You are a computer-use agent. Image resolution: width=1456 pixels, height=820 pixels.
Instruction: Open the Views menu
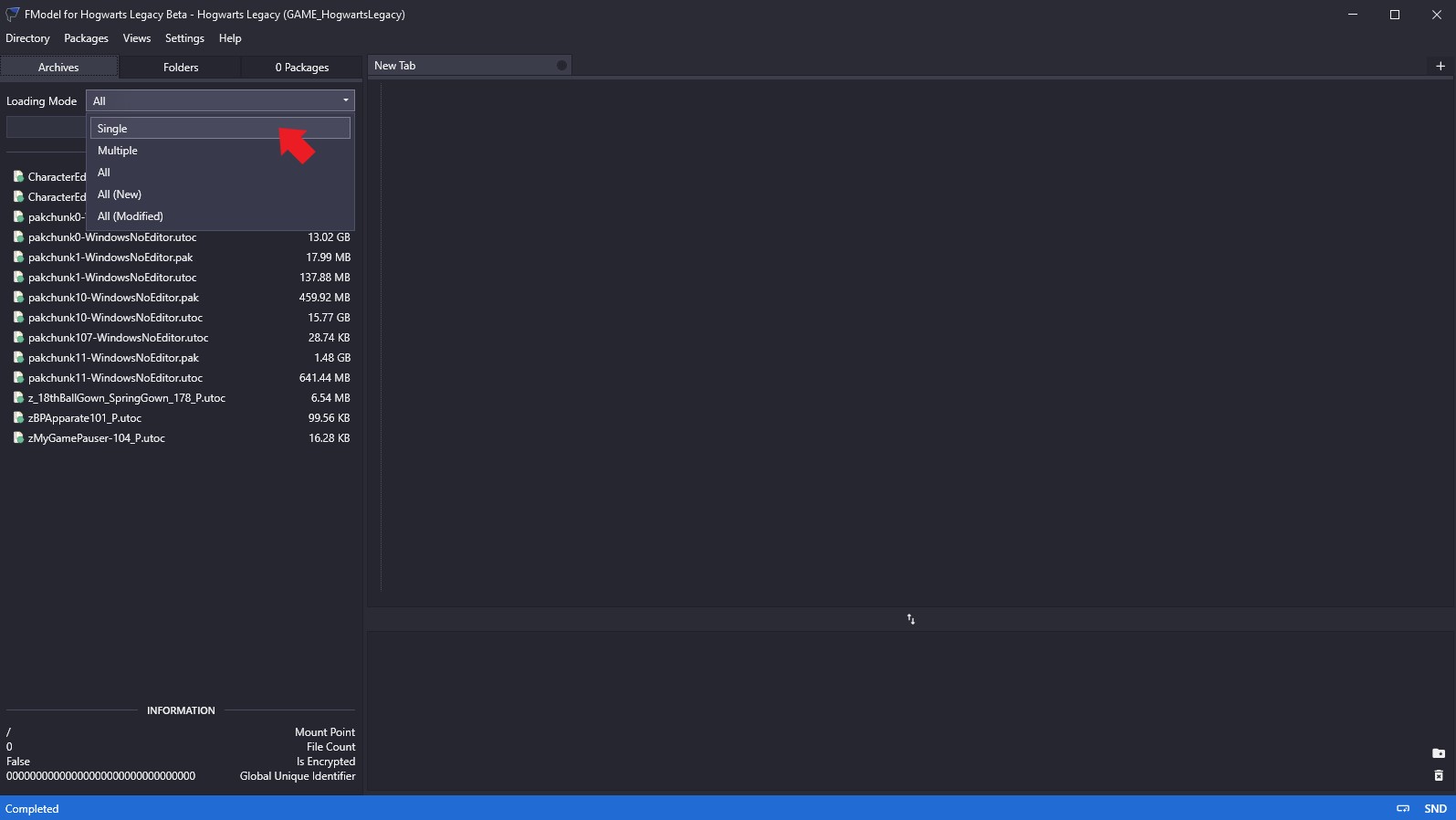(x=137, y=38)
